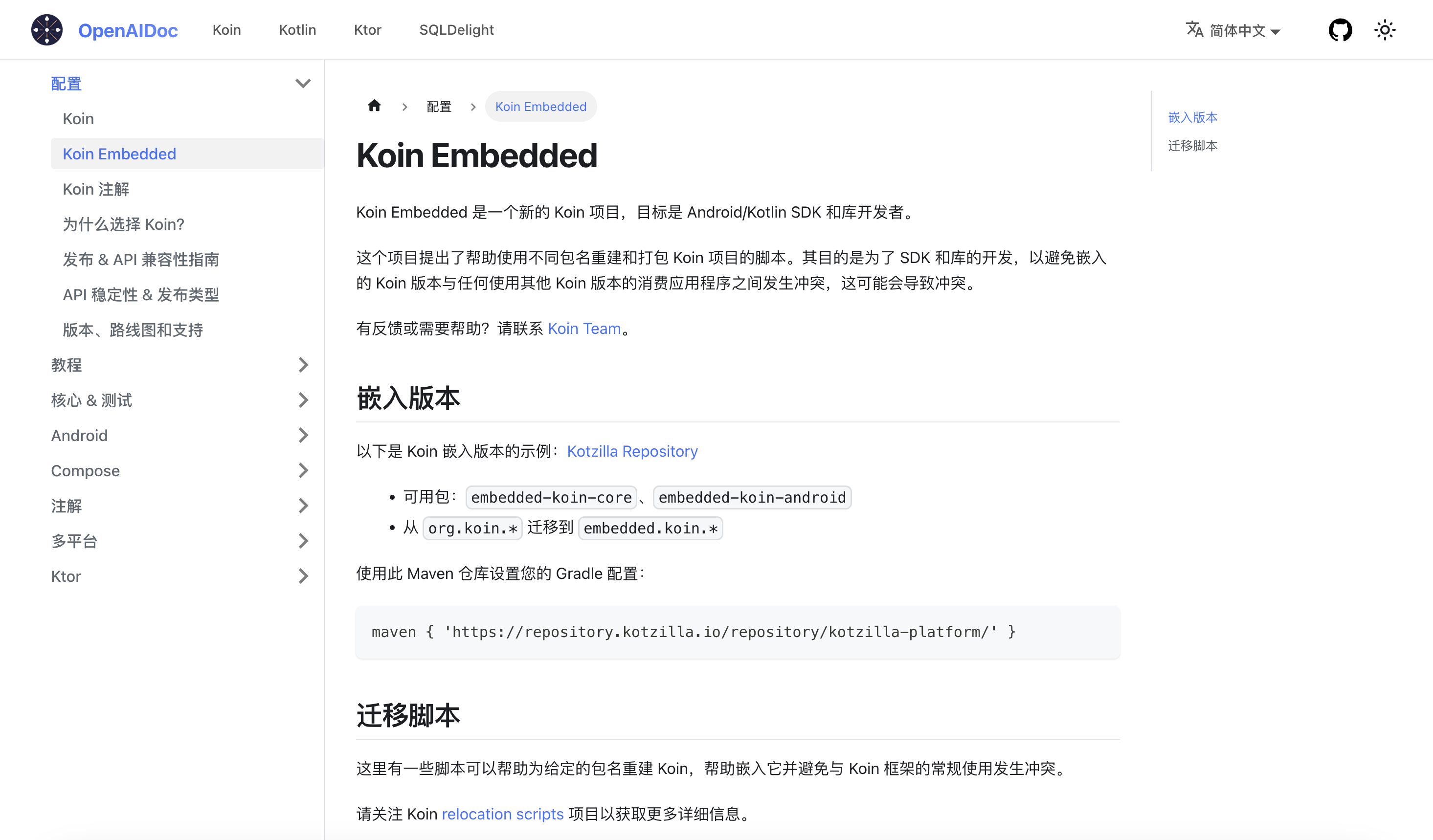The image size is (1433, 840).
Task: Click the translate language icon
Action: pyautogui.click(x=1194, y=29)
